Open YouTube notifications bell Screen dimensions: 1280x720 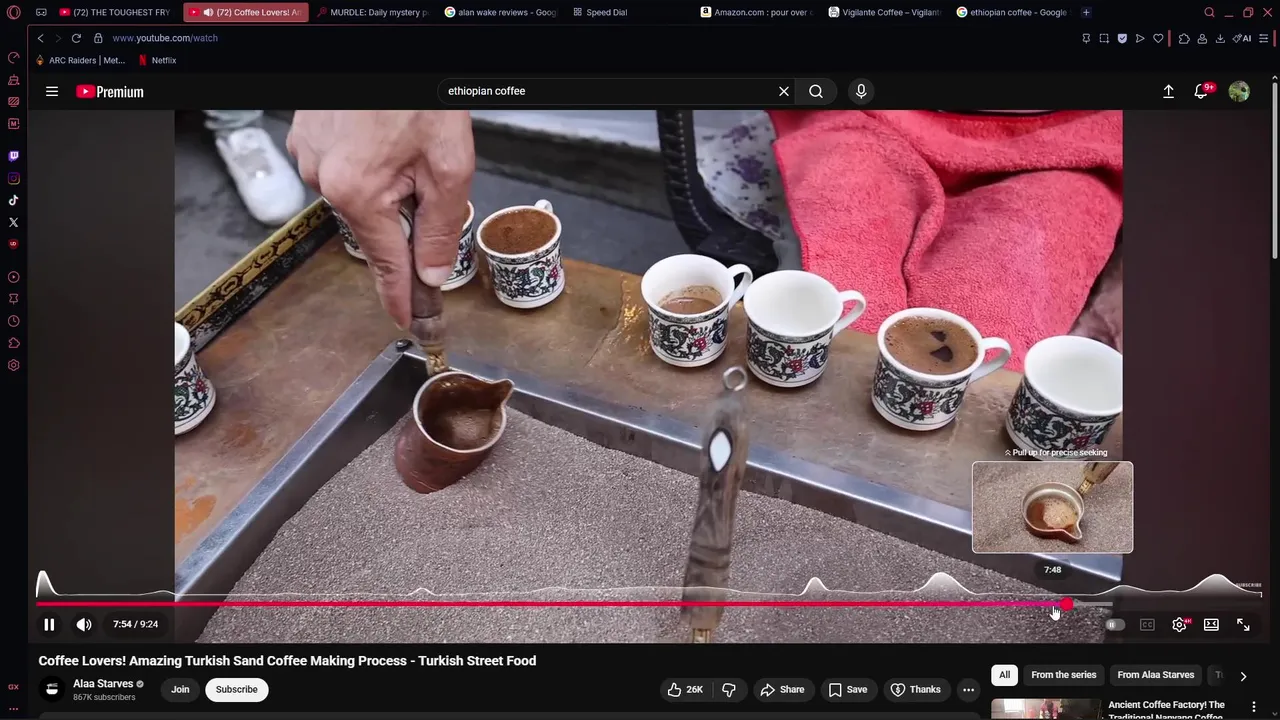(1202, 91)
